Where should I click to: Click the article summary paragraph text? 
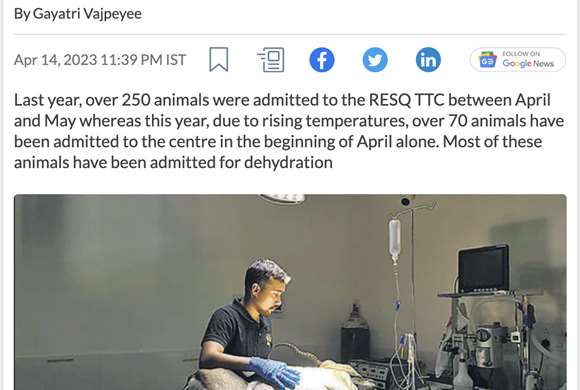pyautogui.click(x=289, y=131)
